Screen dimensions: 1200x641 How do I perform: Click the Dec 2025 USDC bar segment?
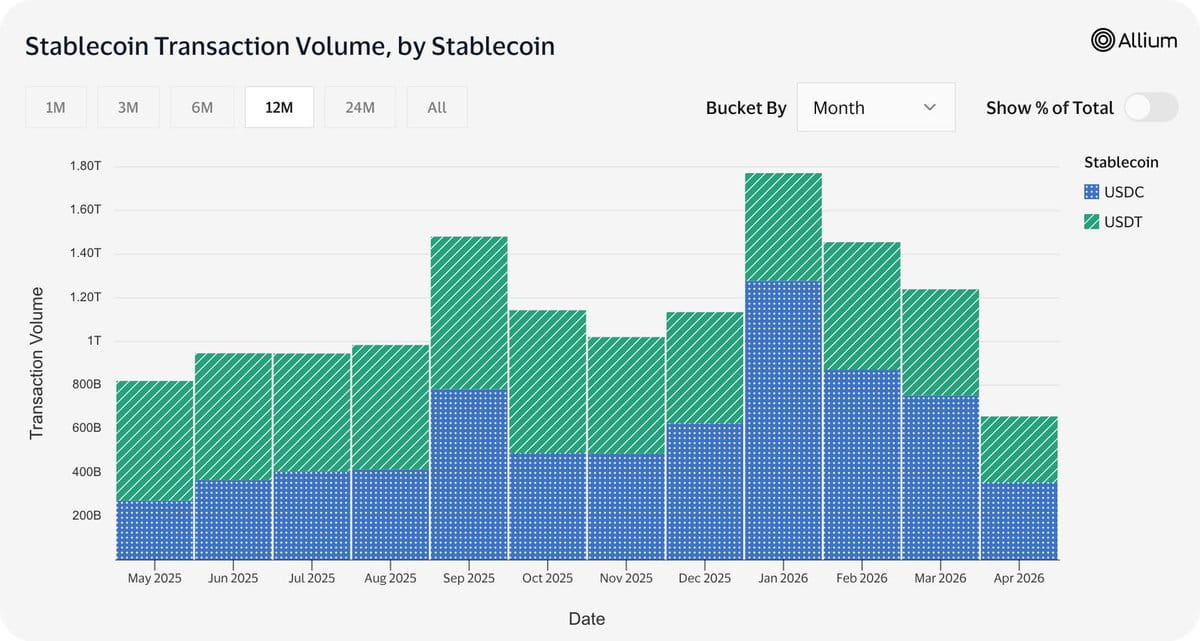705,491
